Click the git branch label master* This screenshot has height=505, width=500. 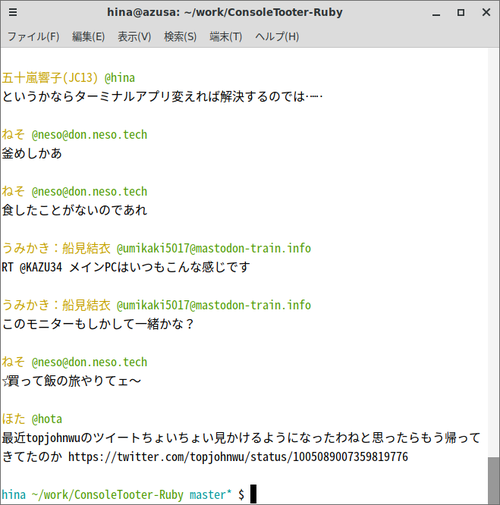click(211, 495)
